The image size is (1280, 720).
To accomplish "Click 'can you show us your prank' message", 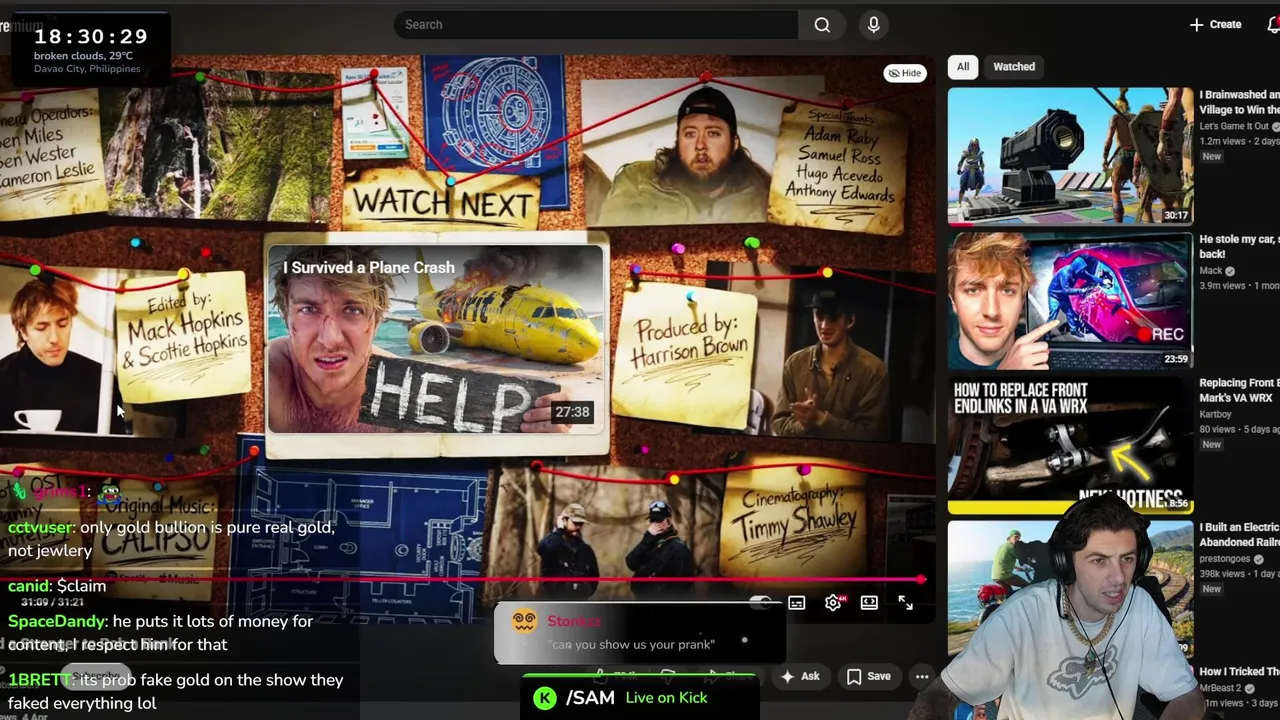I will pos(632,645).
